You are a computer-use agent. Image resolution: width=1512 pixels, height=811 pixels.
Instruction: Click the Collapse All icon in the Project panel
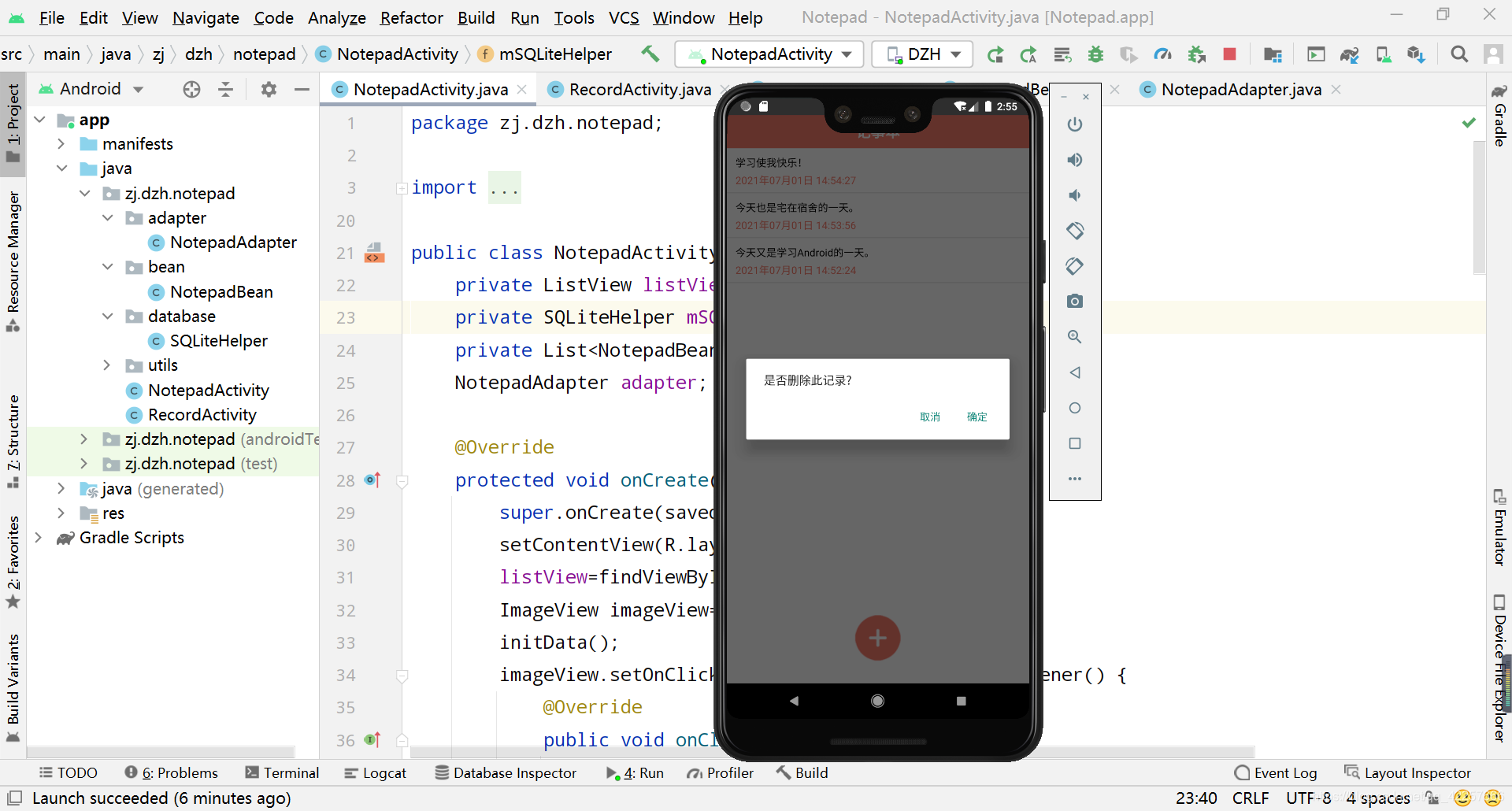coord(226,89)
